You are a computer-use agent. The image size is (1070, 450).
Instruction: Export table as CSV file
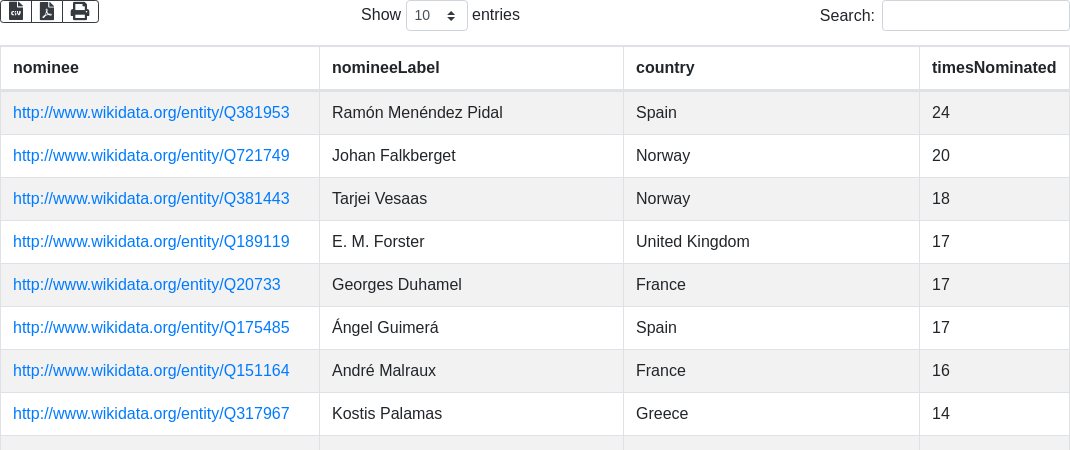[x=16, y=12]
